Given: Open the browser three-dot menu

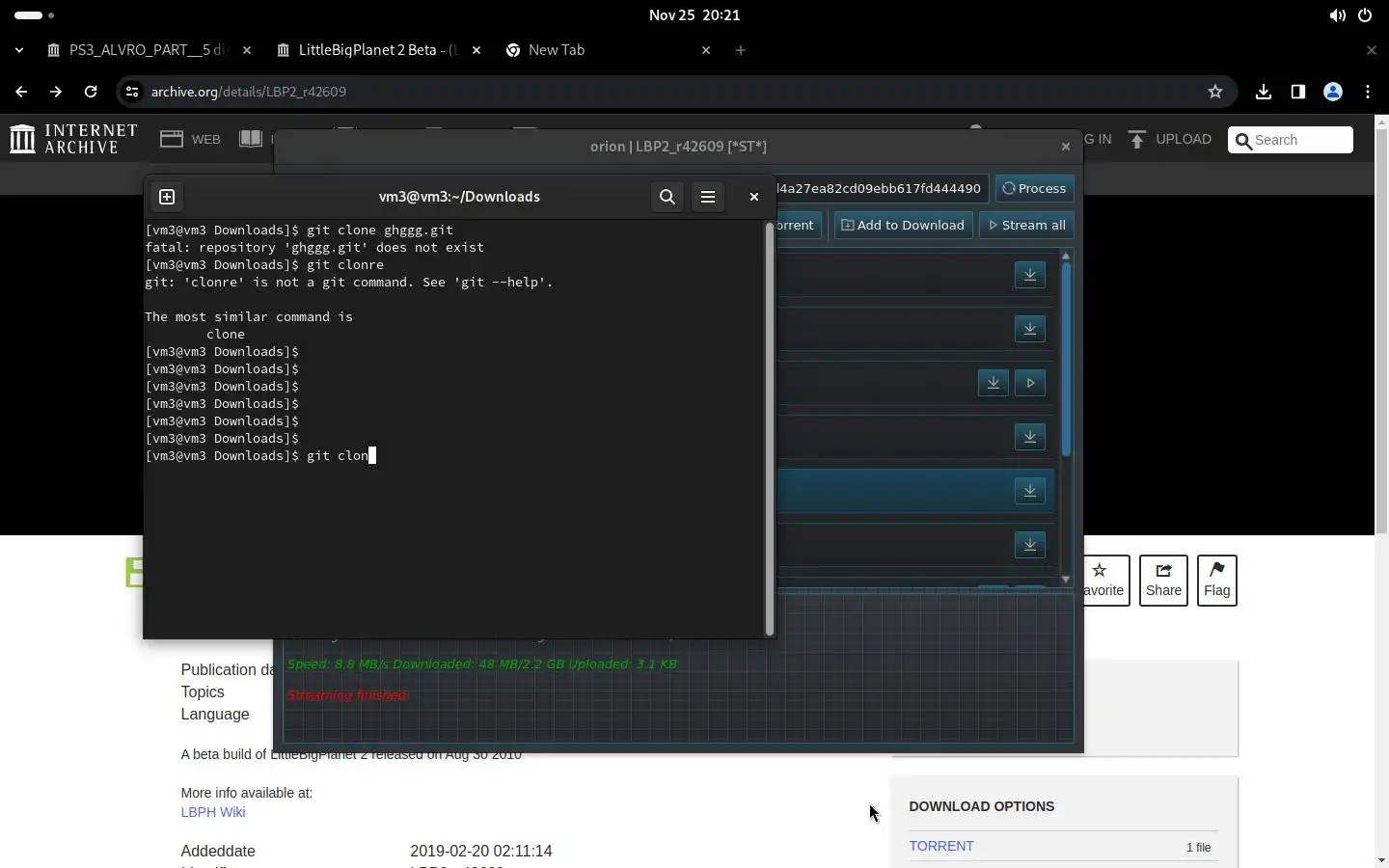Looking at the screenshot, I should [1368, 92].
